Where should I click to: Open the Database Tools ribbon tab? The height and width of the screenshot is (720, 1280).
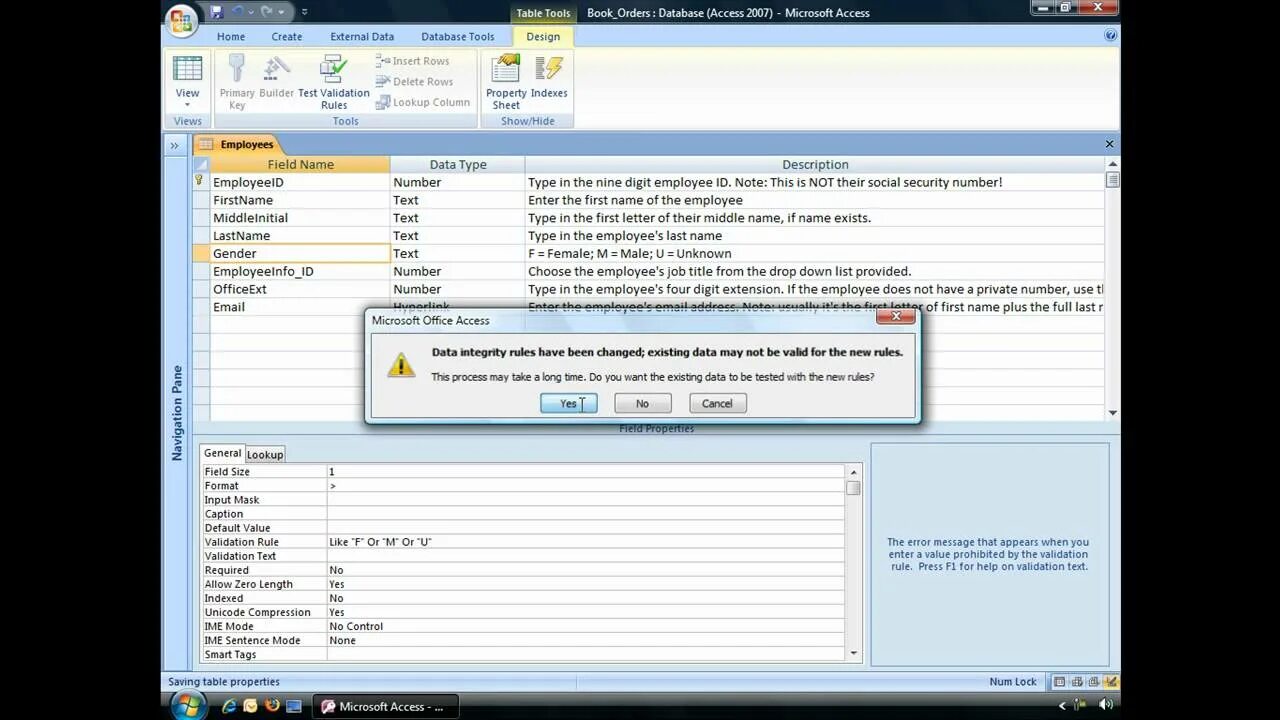pyautogui.click(x=457, y=36)
